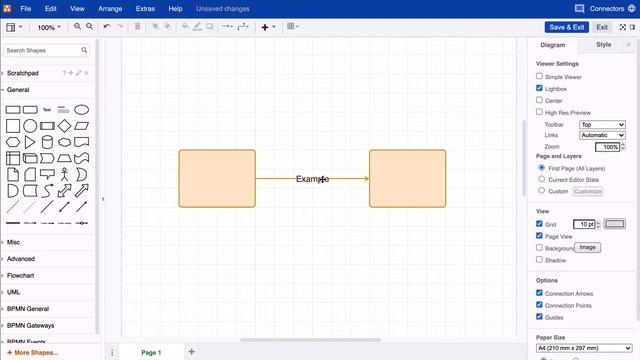Select the callout speech bubble shape
Viewport: 640px width, 360px height.
pyautogui.click(x=47, y=175)
